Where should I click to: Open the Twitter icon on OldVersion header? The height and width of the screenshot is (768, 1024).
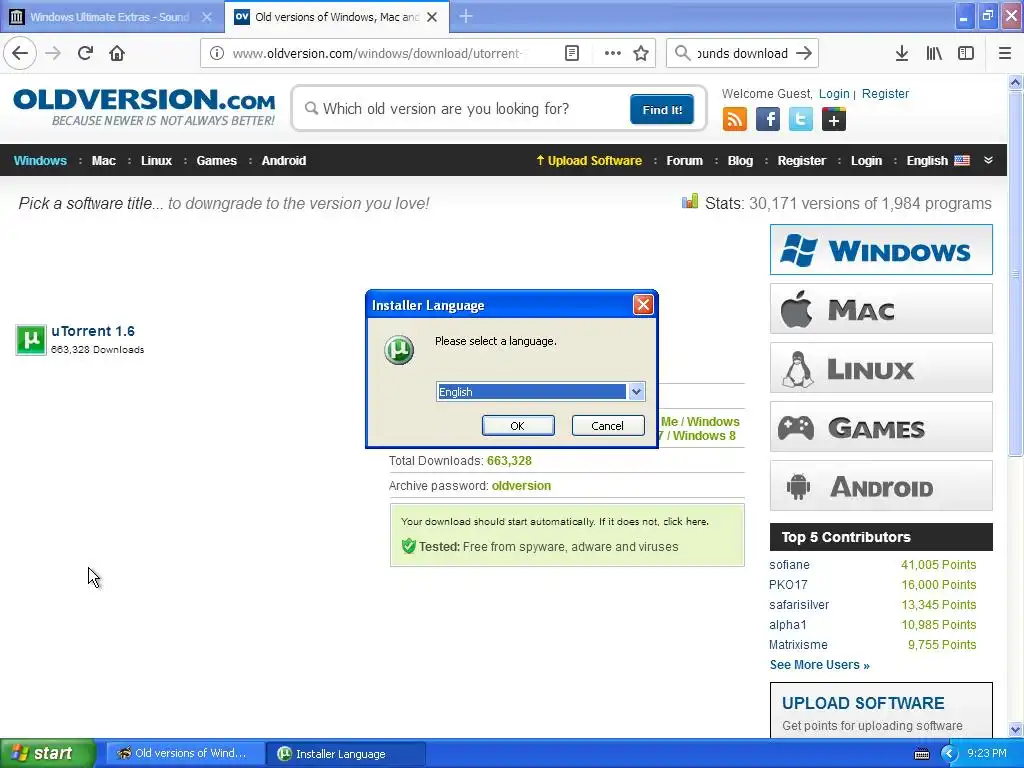click(801, 120)
